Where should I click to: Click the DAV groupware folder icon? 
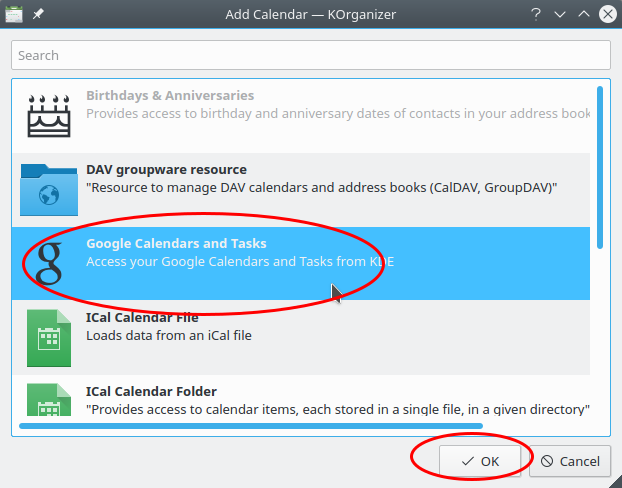pos(49,190)
